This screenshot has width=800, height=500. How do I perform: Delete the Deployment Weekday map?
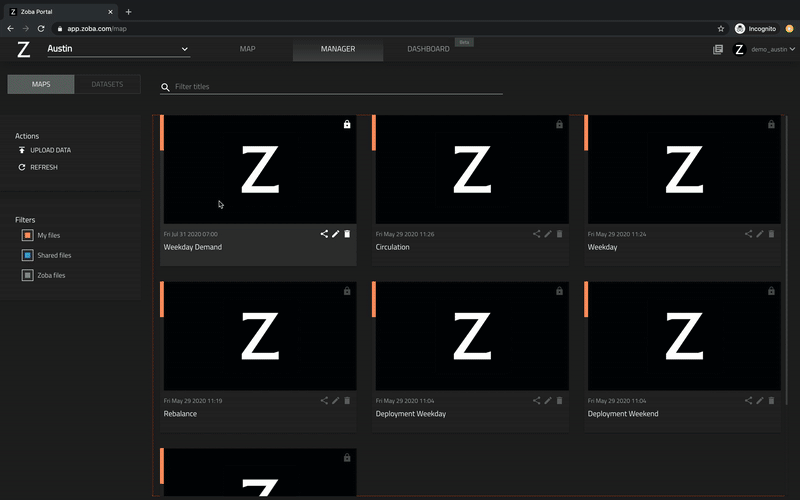(559, 401)
